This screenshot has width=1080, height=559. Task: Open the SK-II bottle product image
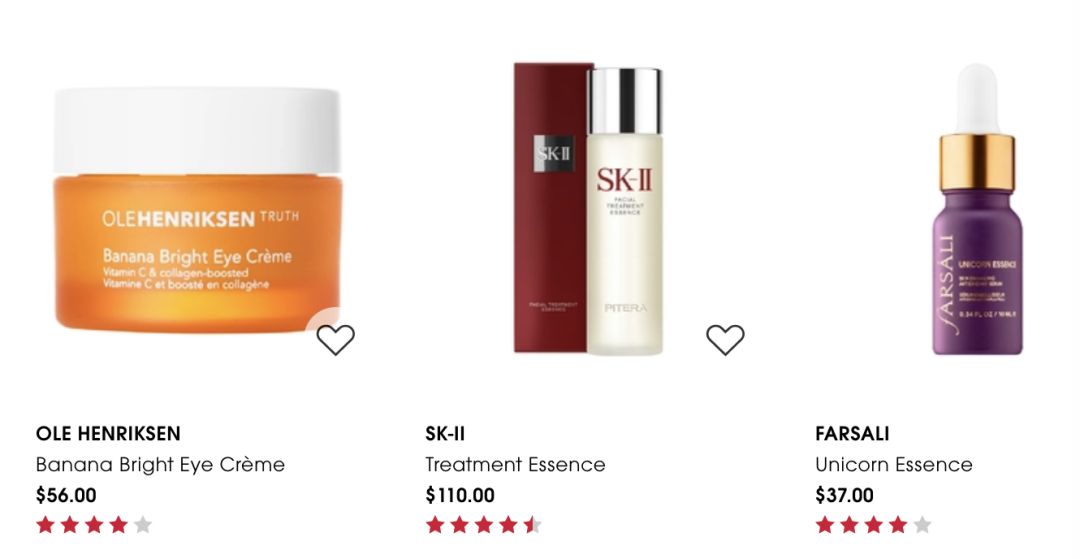click(589, 209)
